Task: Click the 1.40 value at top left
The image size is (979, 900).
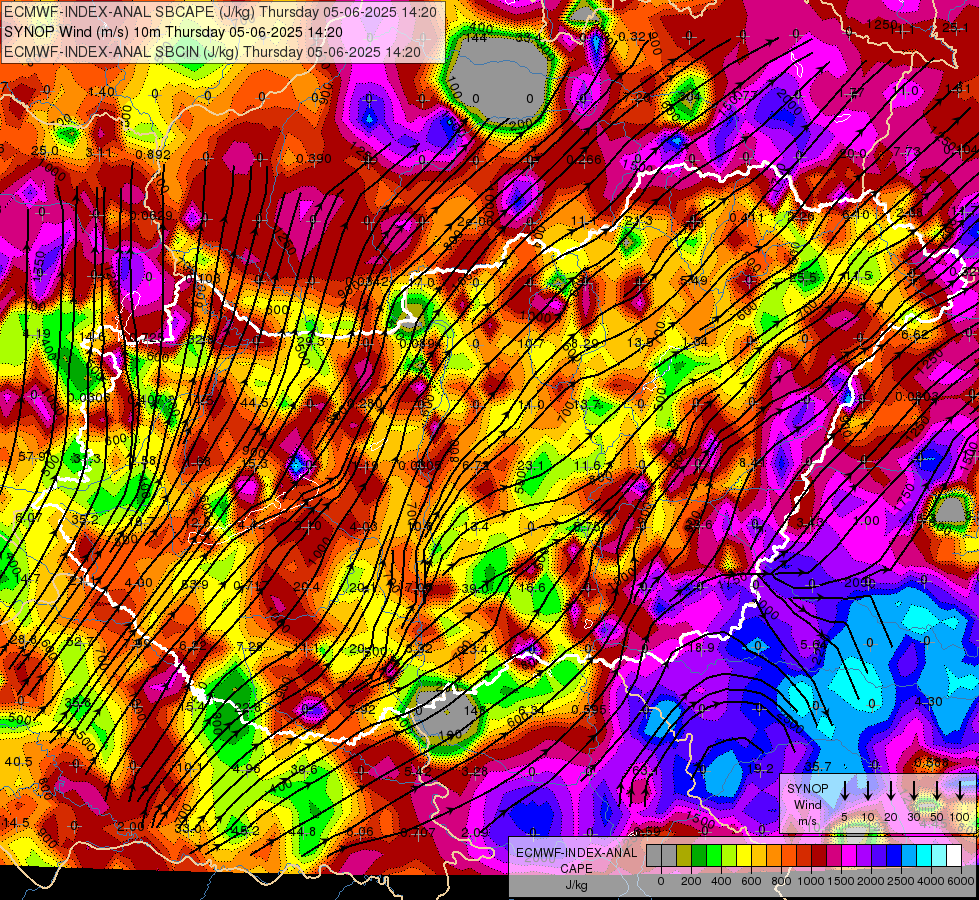Action: coord(102,92)
